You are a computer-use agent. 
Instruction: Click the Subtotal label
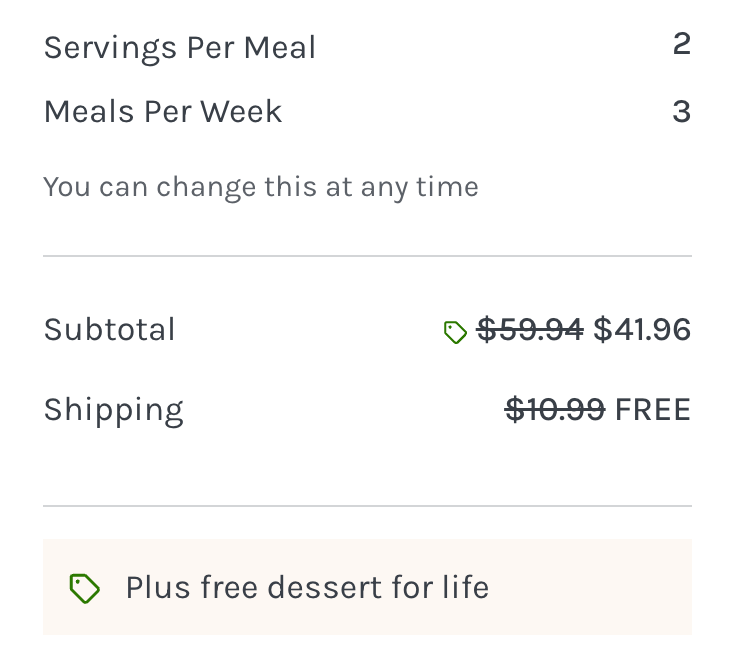110,330
